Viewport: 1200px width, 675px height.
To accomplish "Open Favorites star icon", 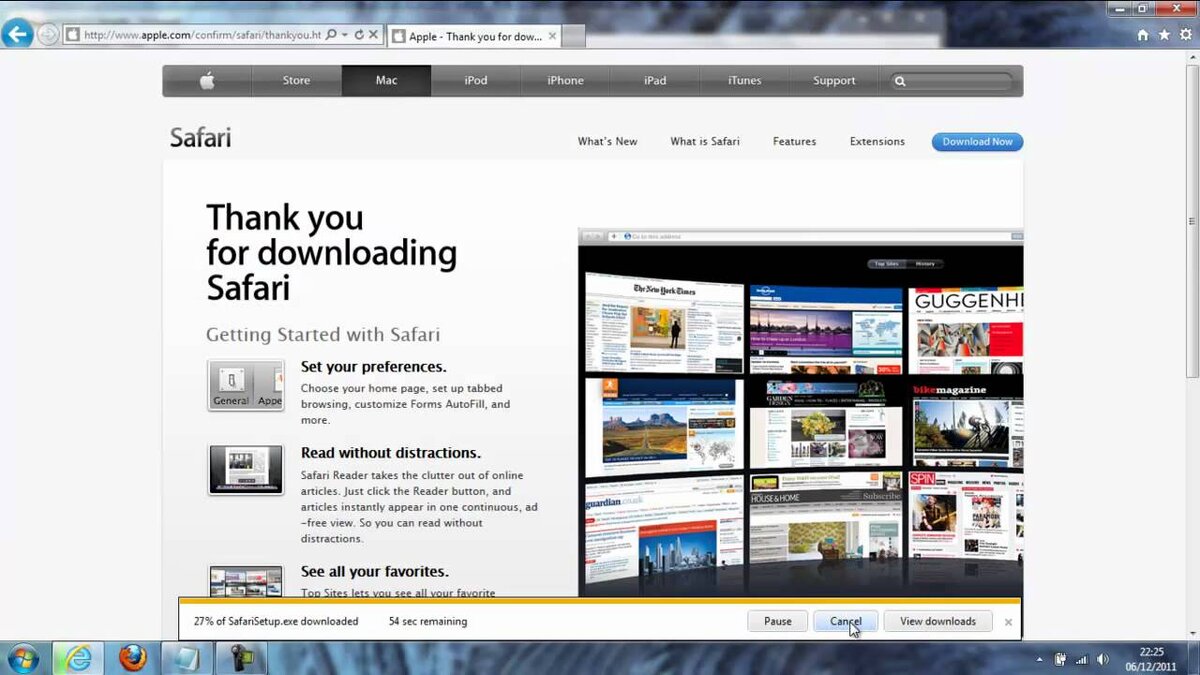I will (1164, 34).
